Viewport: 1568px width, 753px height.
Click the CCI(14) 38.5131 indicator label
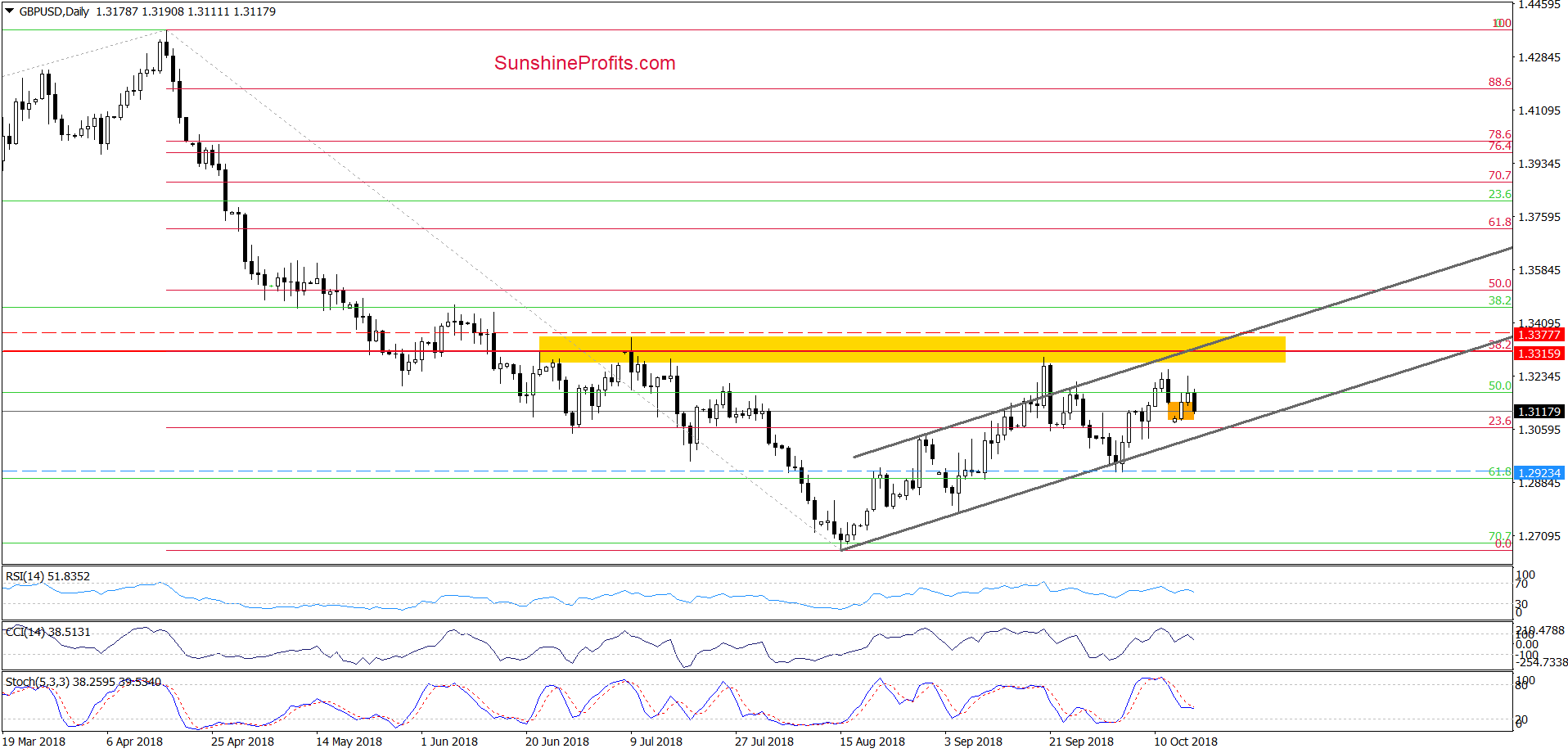47,632
